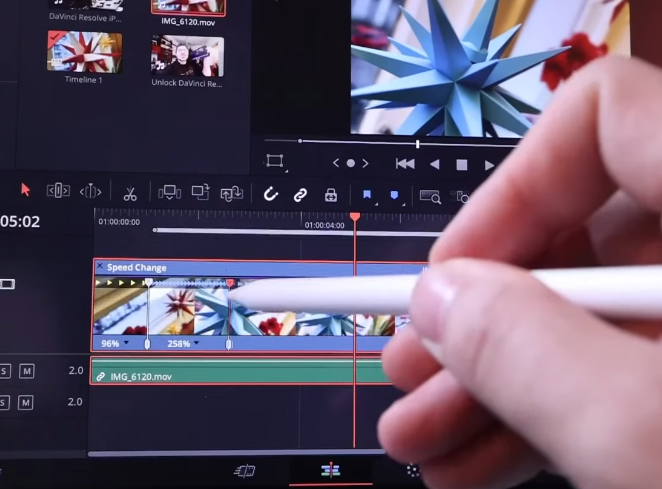Click the video track header icon
This screenshot has width=662, height=489.
pos(7,284)
